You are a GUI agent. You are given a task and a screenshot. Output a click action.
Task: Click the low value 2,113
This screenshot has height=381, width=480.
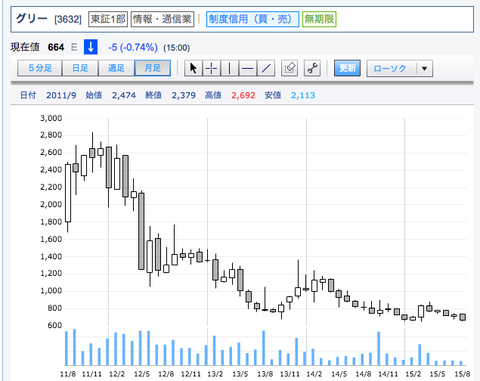(x=303, y=95)
